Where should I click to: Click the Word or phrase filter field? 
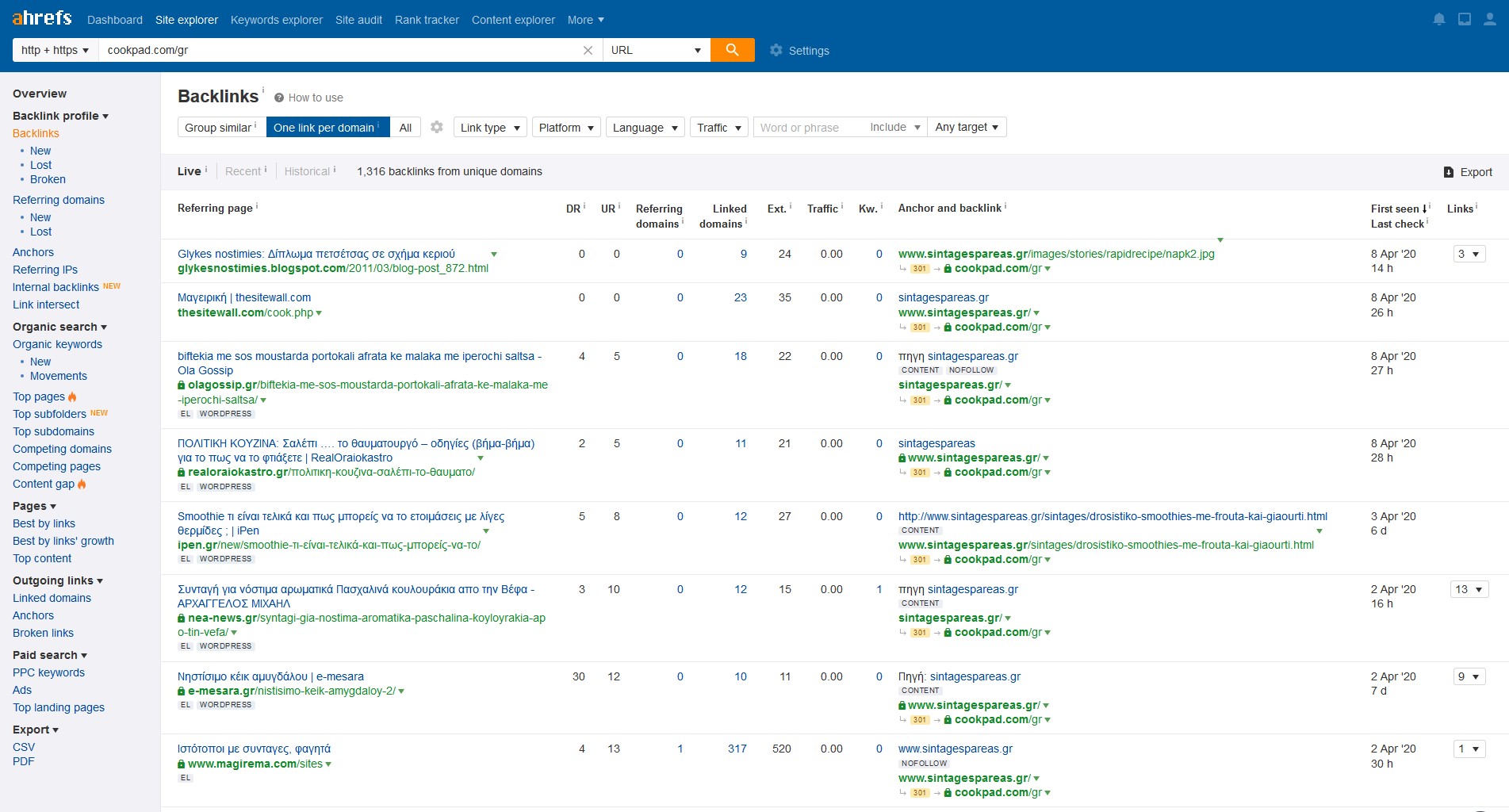(807, 127)
